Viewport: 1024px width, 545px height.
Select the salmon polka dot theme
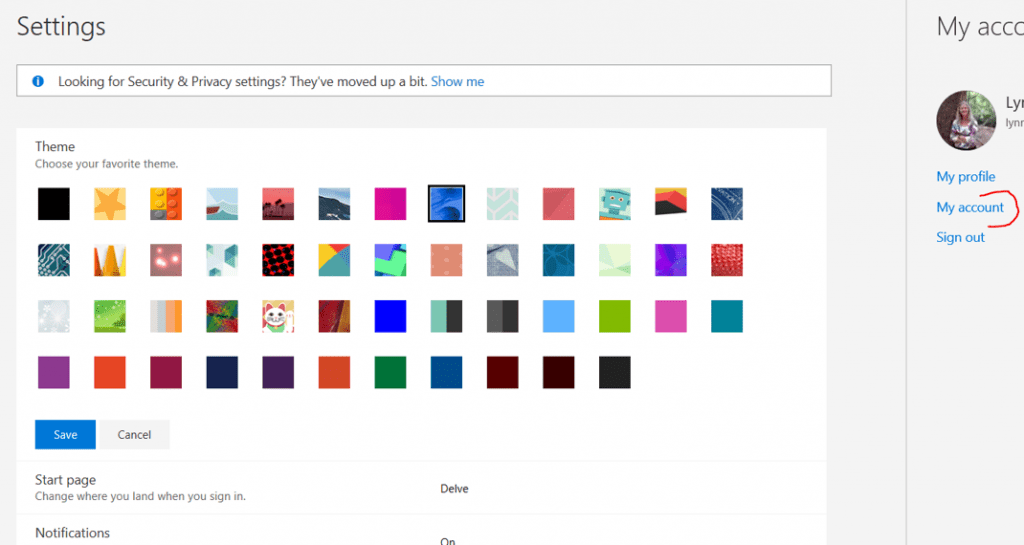(447, 260)
